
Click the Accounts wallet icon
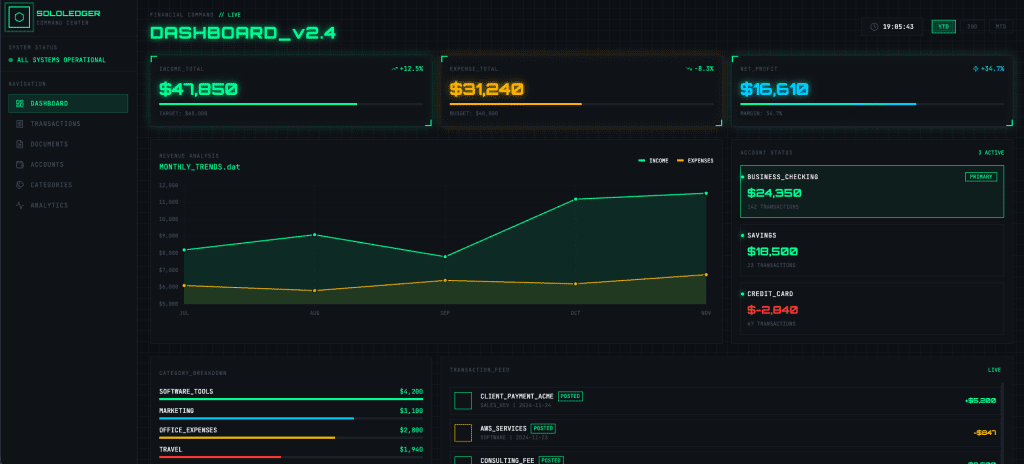[20, 164]
